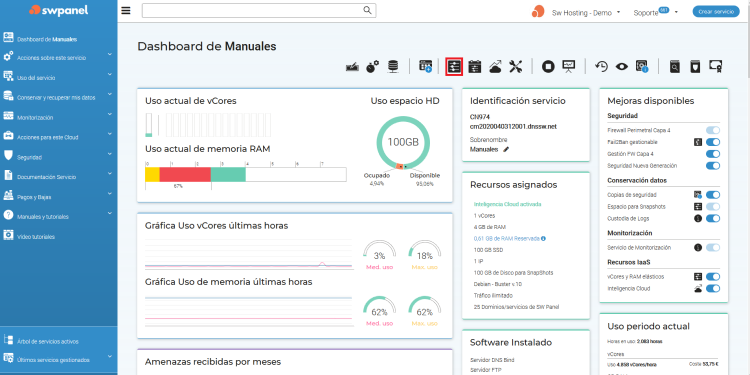This screenshot has height=375, width=750.
Task: Click the Fail2Ban gestionable settings icon
Action: pos(698,142)
